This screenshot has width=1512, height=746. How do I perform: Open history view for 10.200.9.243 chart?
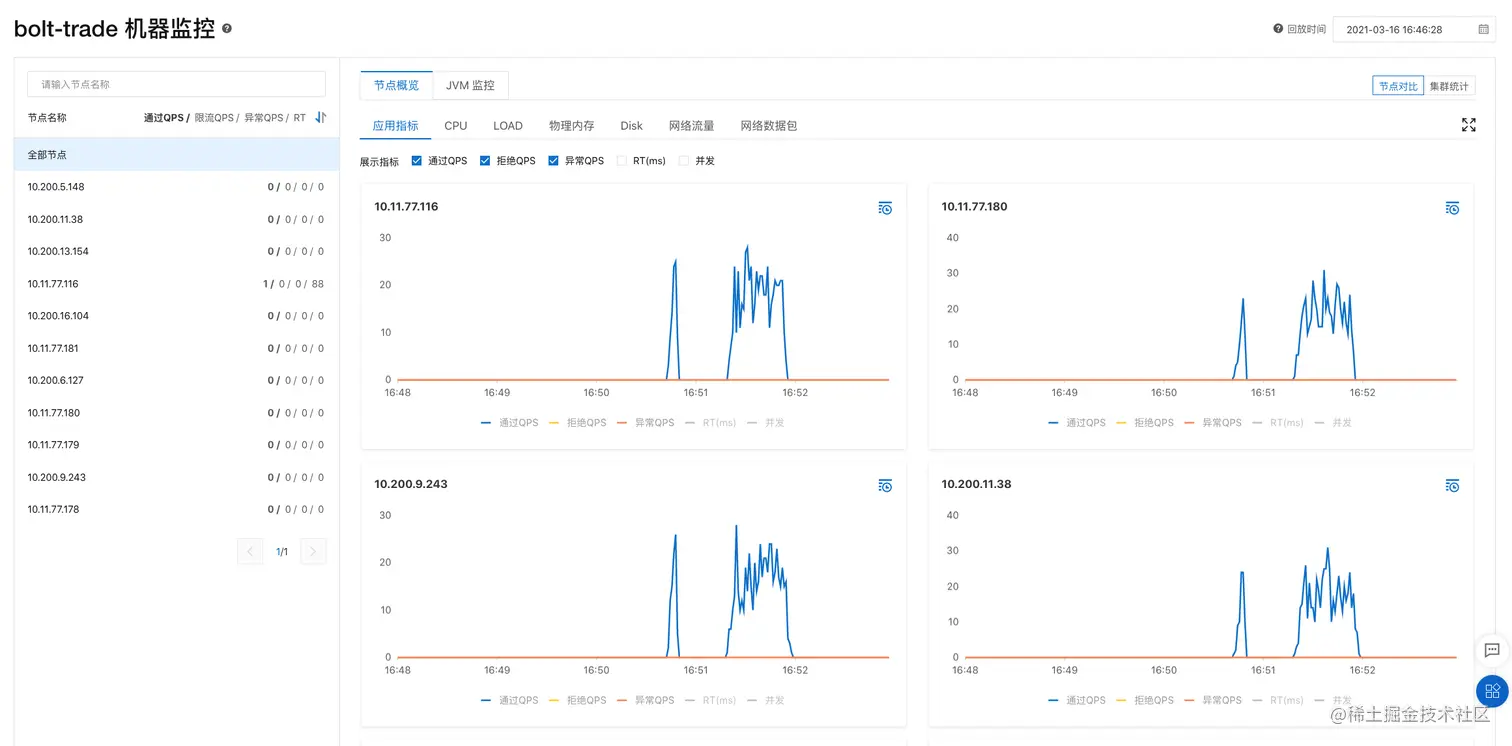(x=884, y=485)
